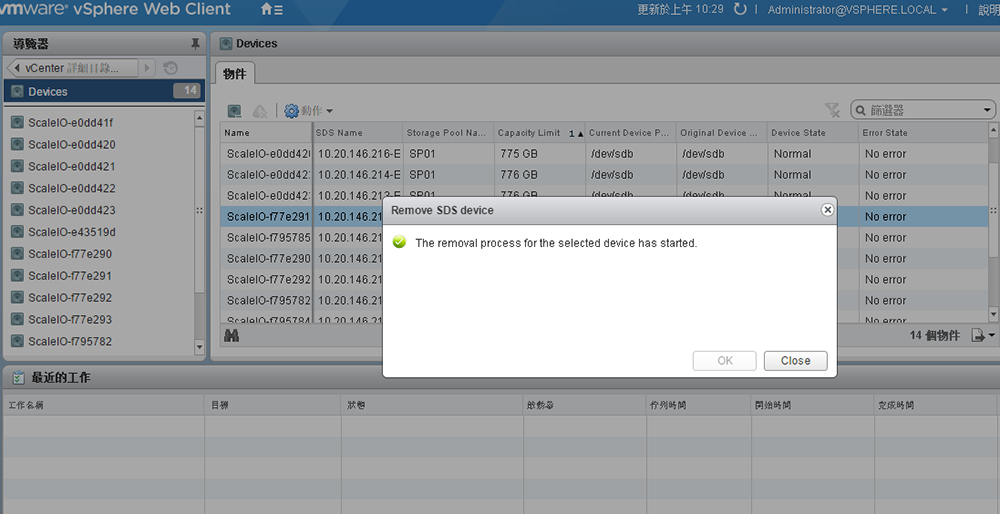
Task: Select the Devices node in the navigator
Action: (x=104, y=91)
